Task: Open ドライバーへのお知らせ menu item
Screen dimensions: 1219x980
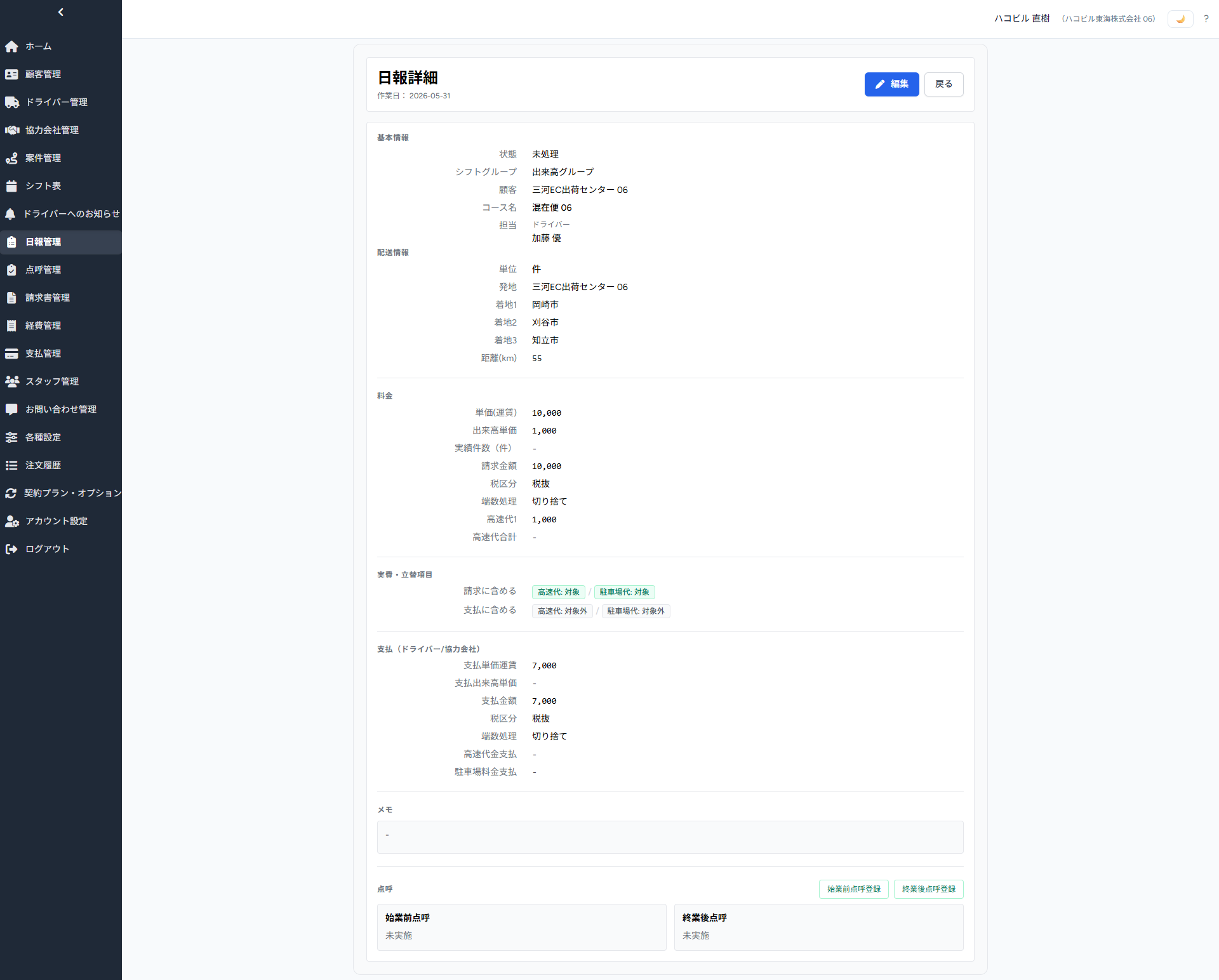Action: point(61,214)
